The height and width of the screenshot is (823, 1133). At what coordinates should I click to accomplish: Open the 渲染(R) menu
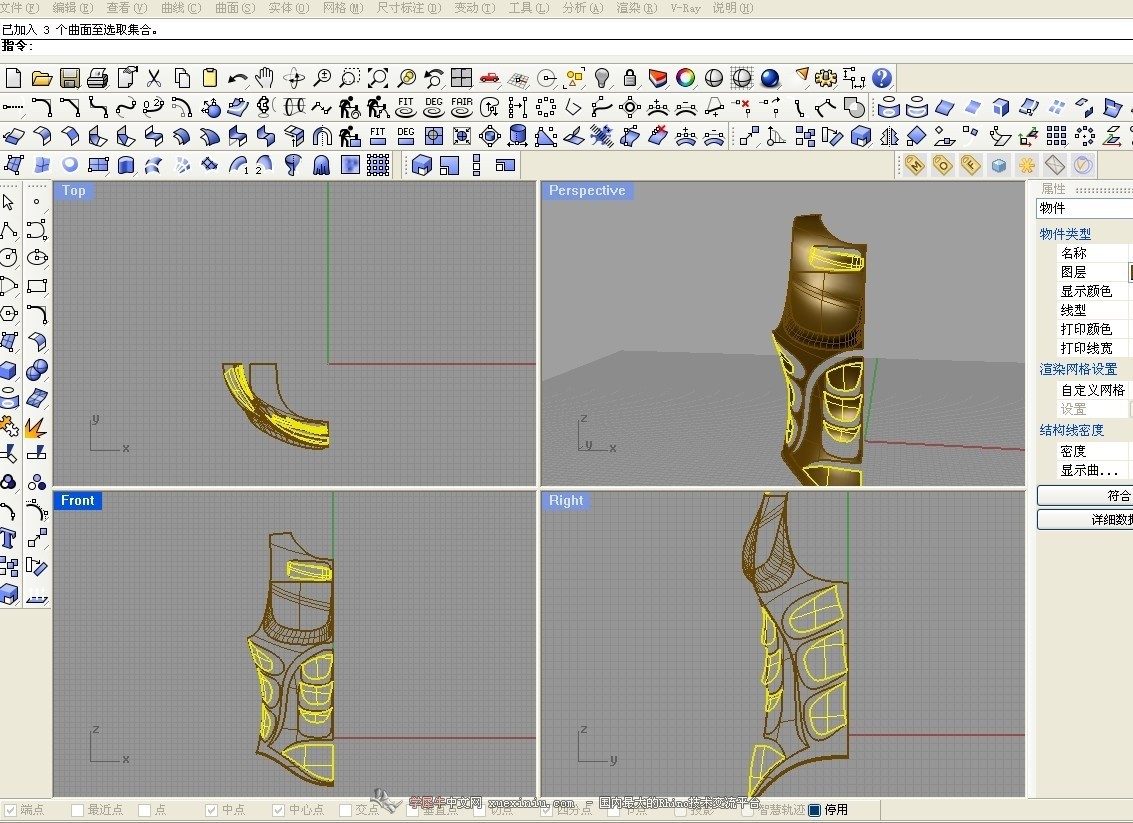pos(637,8)
